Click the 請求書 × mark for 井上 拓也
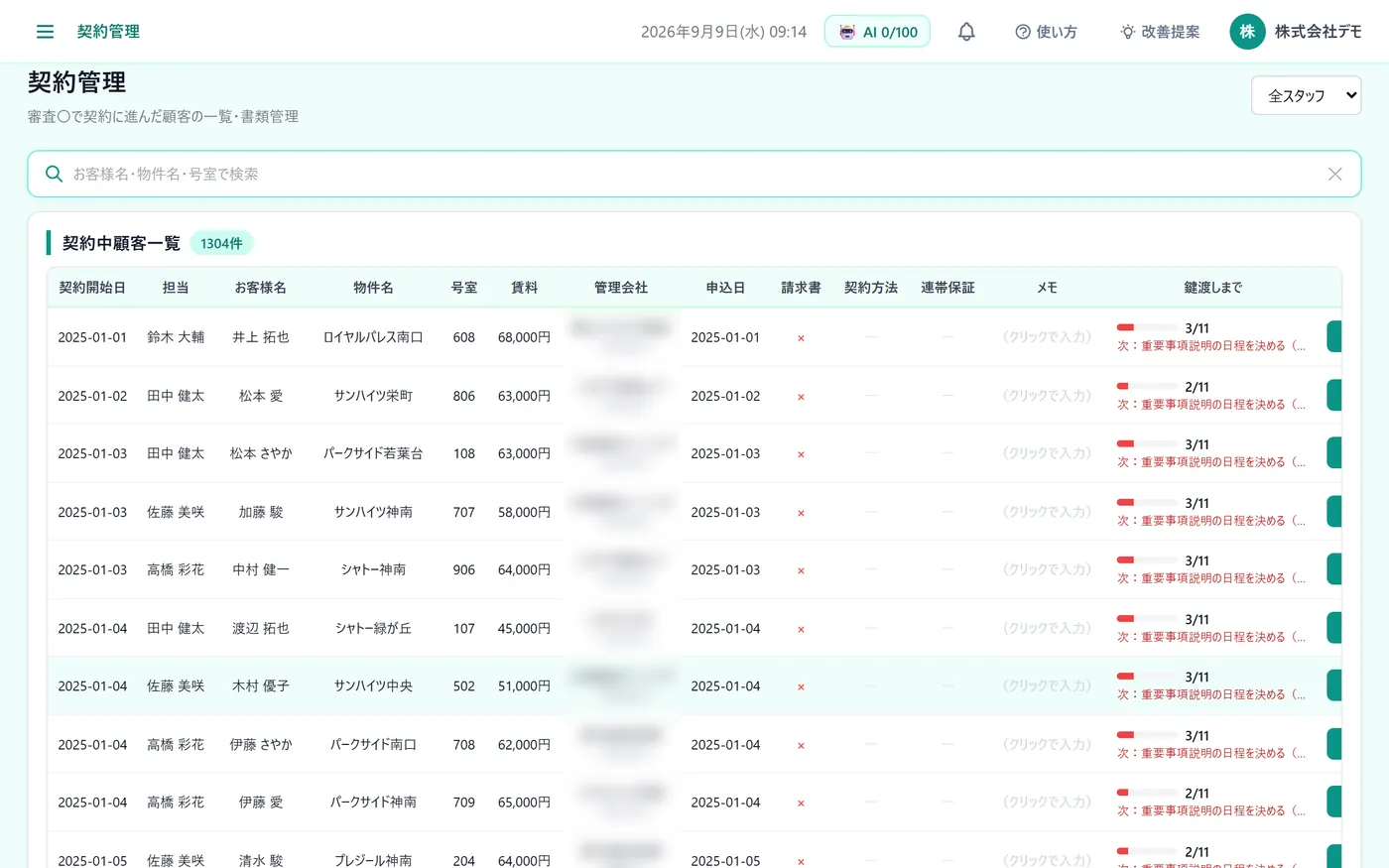This screenshot has width=1389, height=868. [801, 338]
